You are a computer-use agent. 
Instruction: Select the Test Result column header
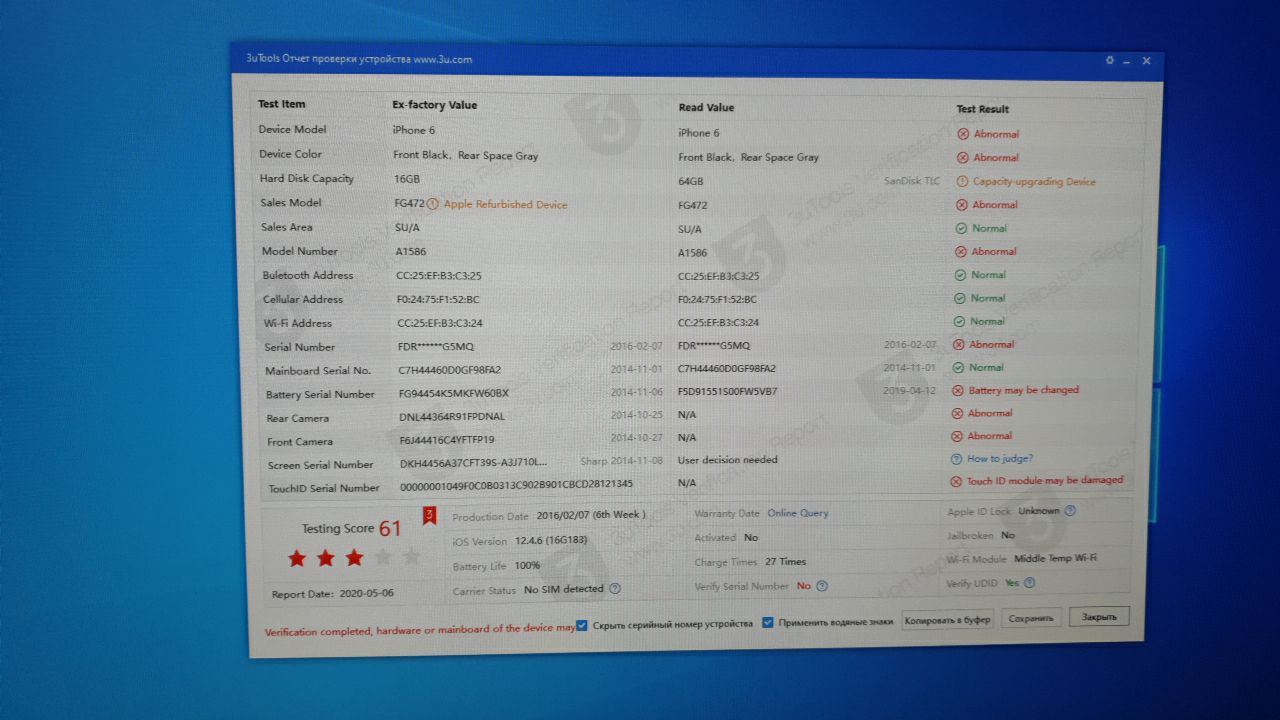coord(983,109)
